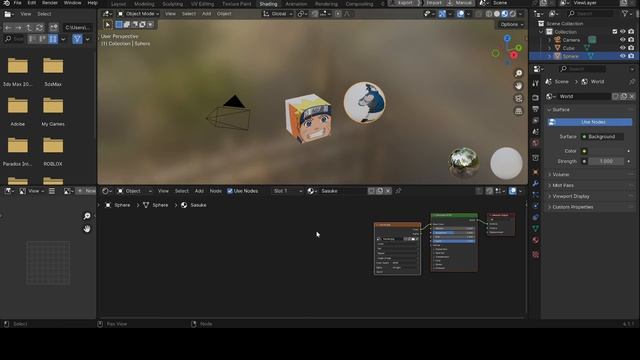Open the World properties tab icon

point(536,143)
